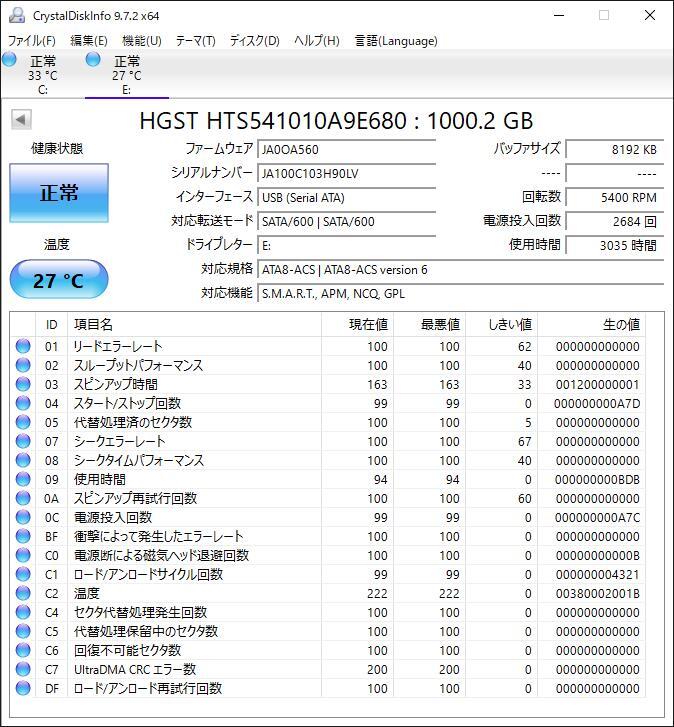The width and height of the screenshot is (674, 727).
Task: Click the 最悪値 column header
Action: pyautogui.click(x=430, y=325)
